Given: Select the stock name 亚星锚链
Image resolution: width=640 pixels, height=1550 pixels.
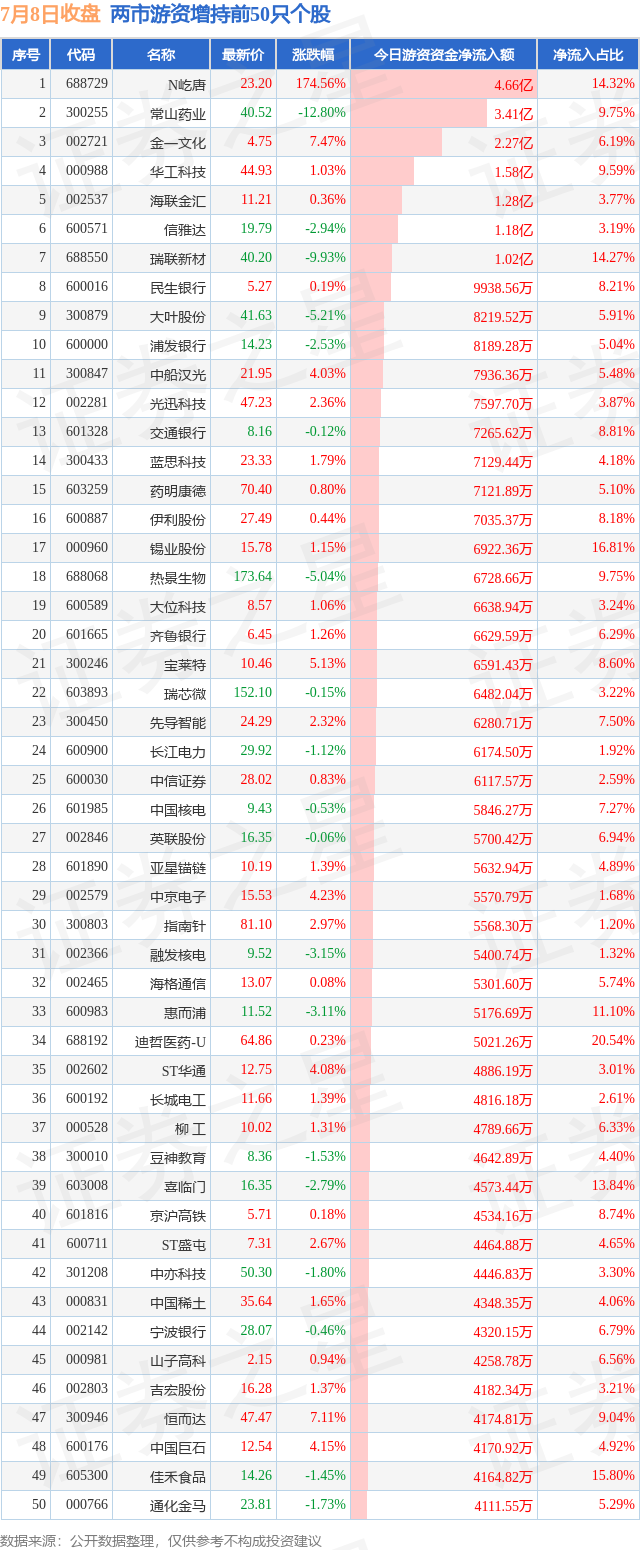Looking at the screenshot, I should click(x=178, y=867).
